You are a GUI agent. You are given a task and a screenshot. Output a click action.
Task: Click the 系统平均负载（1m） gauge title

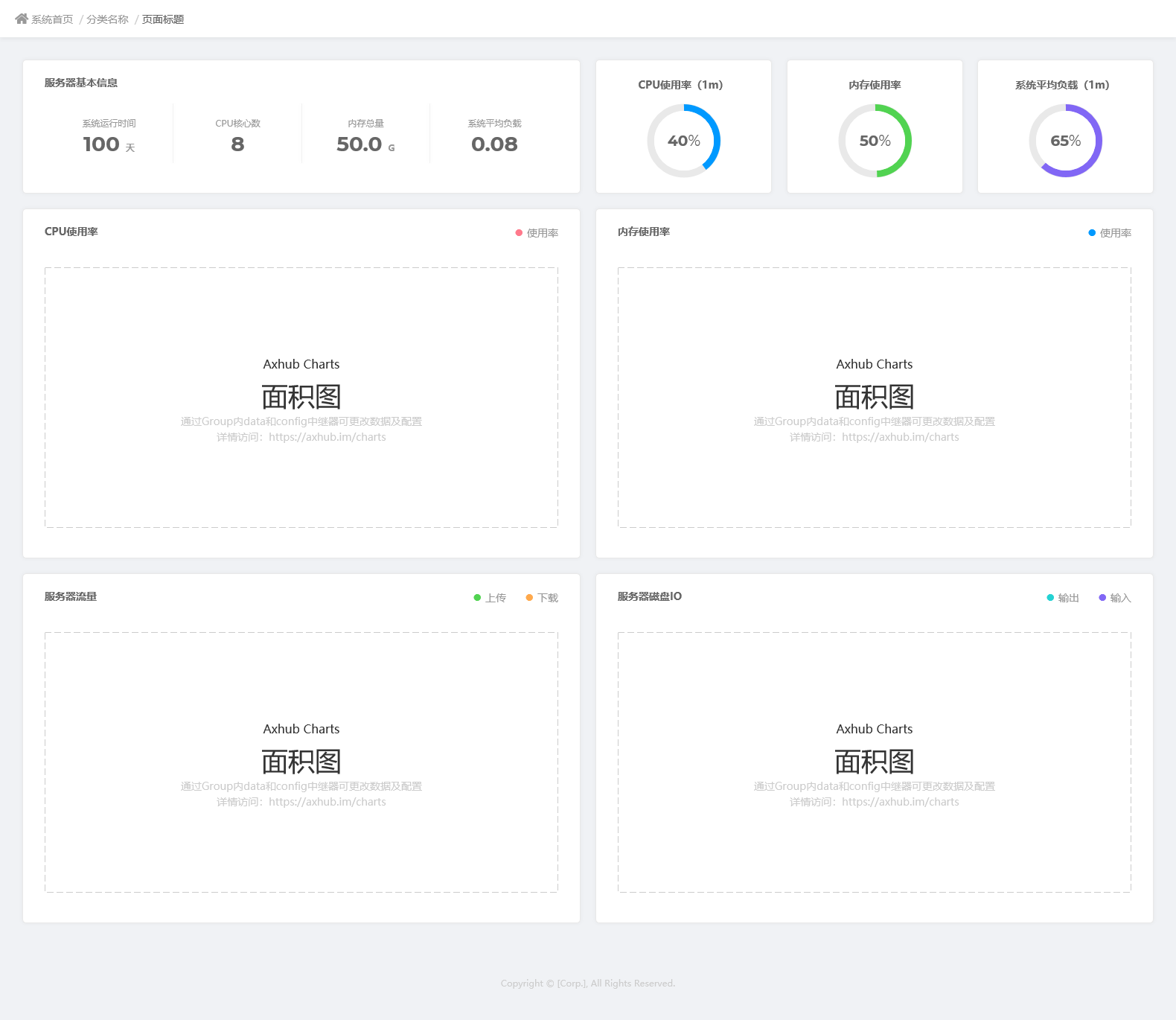tap(1062, 85)
